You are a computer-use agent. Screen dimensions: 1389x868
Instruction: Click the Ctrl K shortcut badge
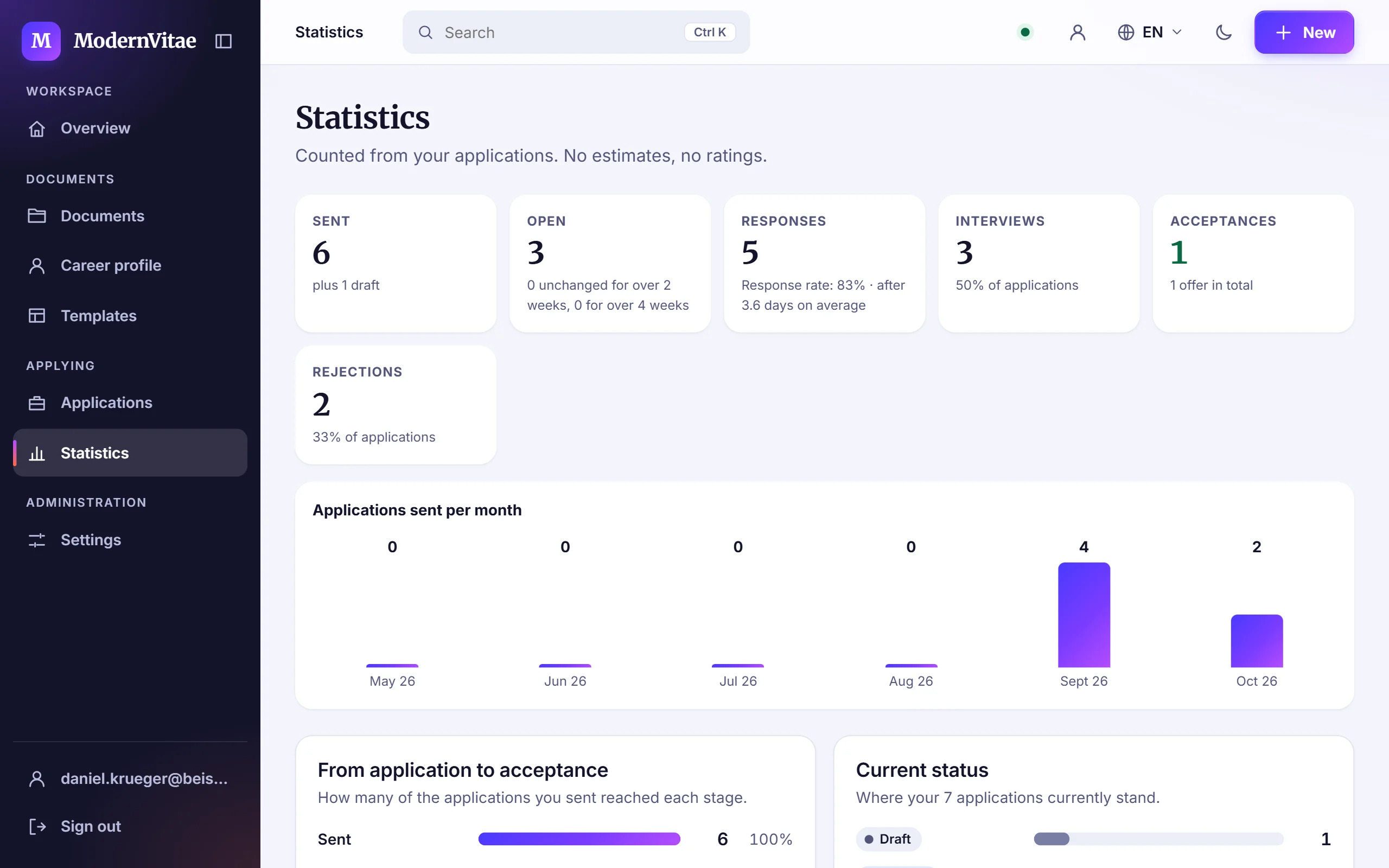tap(710, 32)
